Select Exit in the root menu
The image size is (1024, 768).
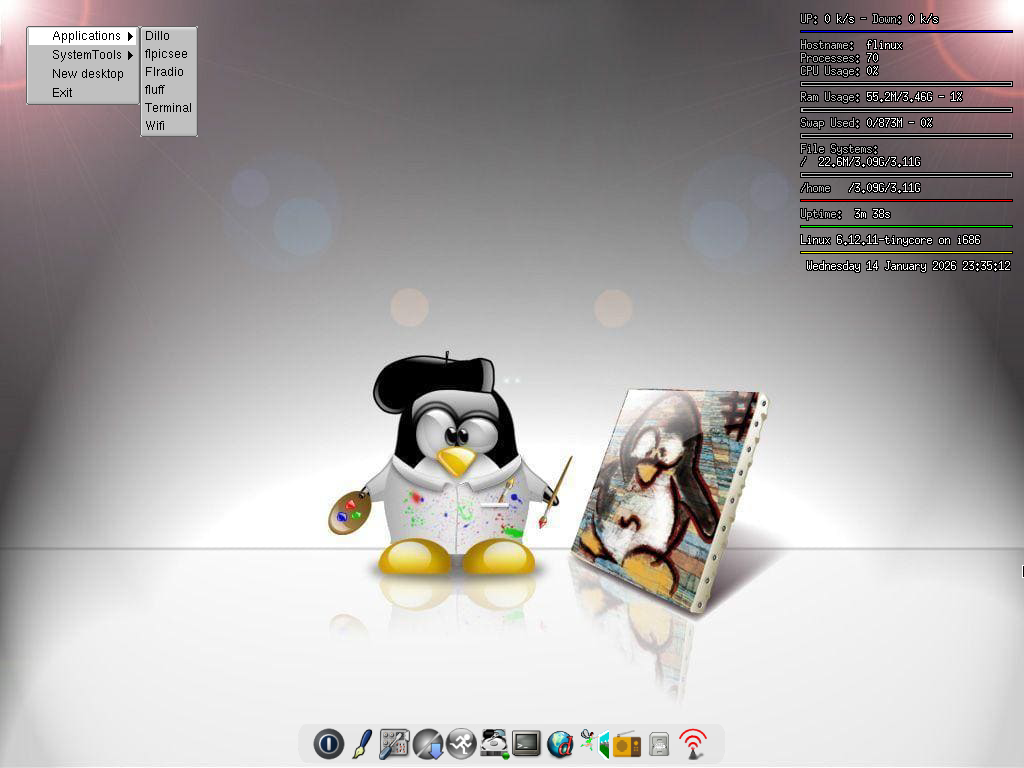point(83,93)
